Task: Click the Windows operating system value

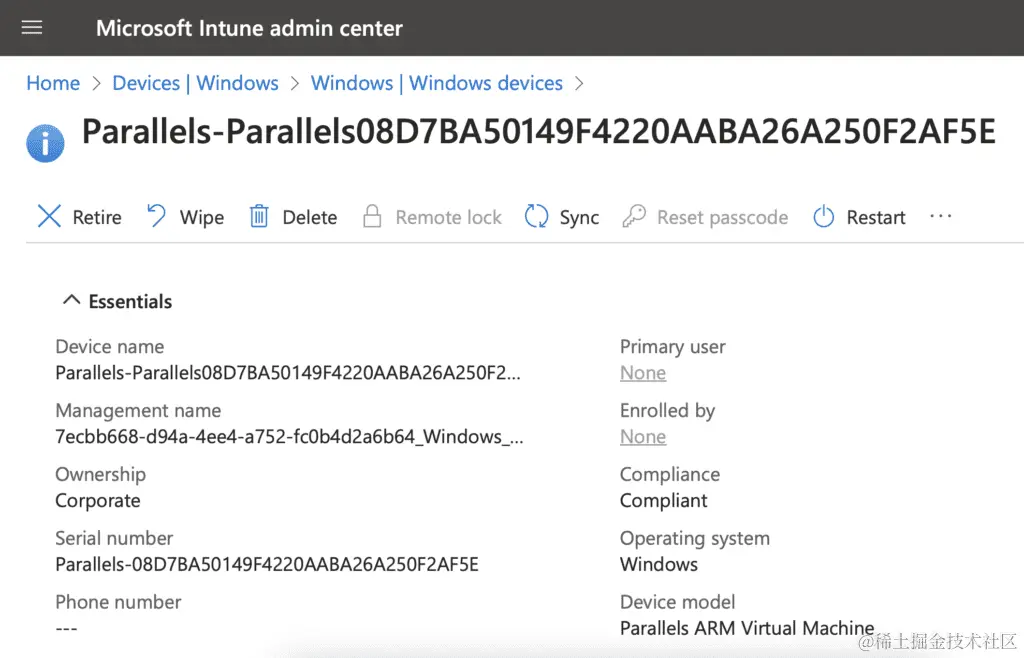Action: click(x=658, y=564)
